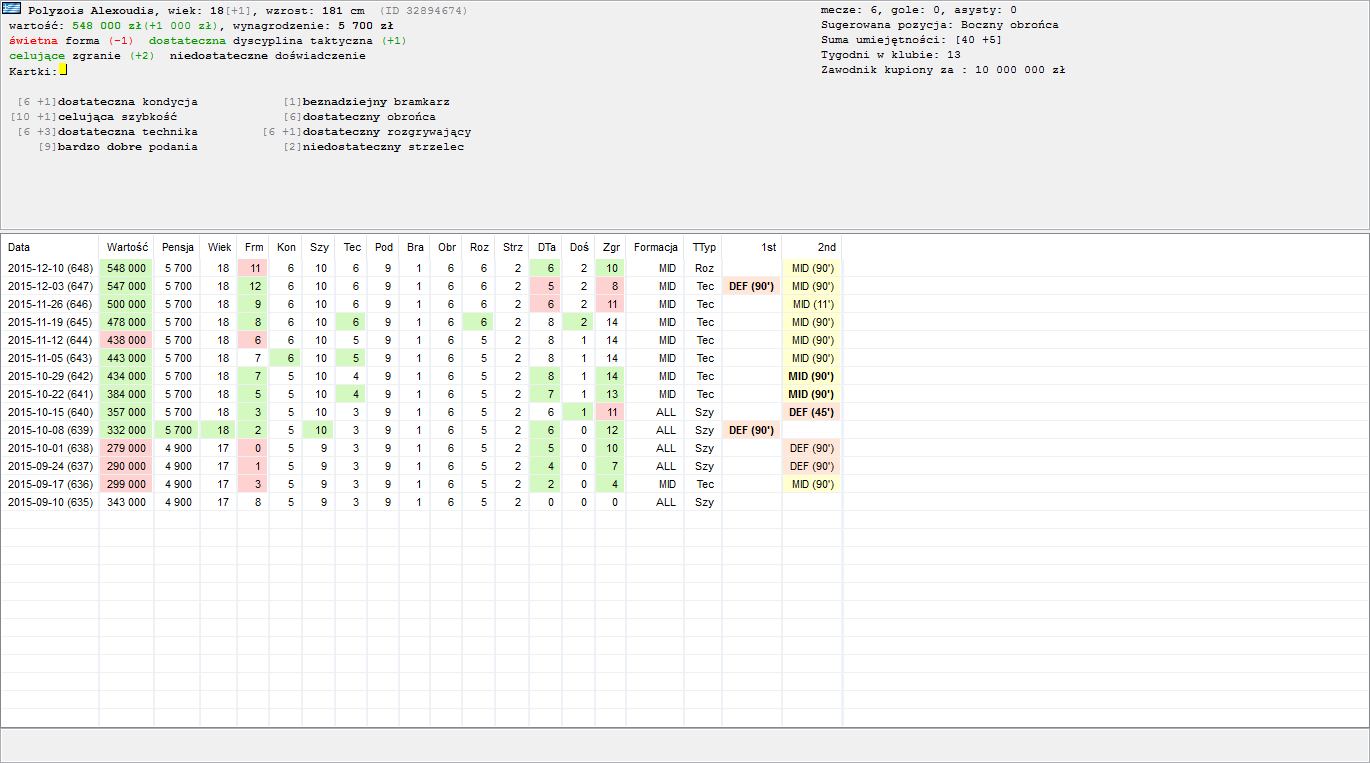Click the Pensja column header

point(178,247)
